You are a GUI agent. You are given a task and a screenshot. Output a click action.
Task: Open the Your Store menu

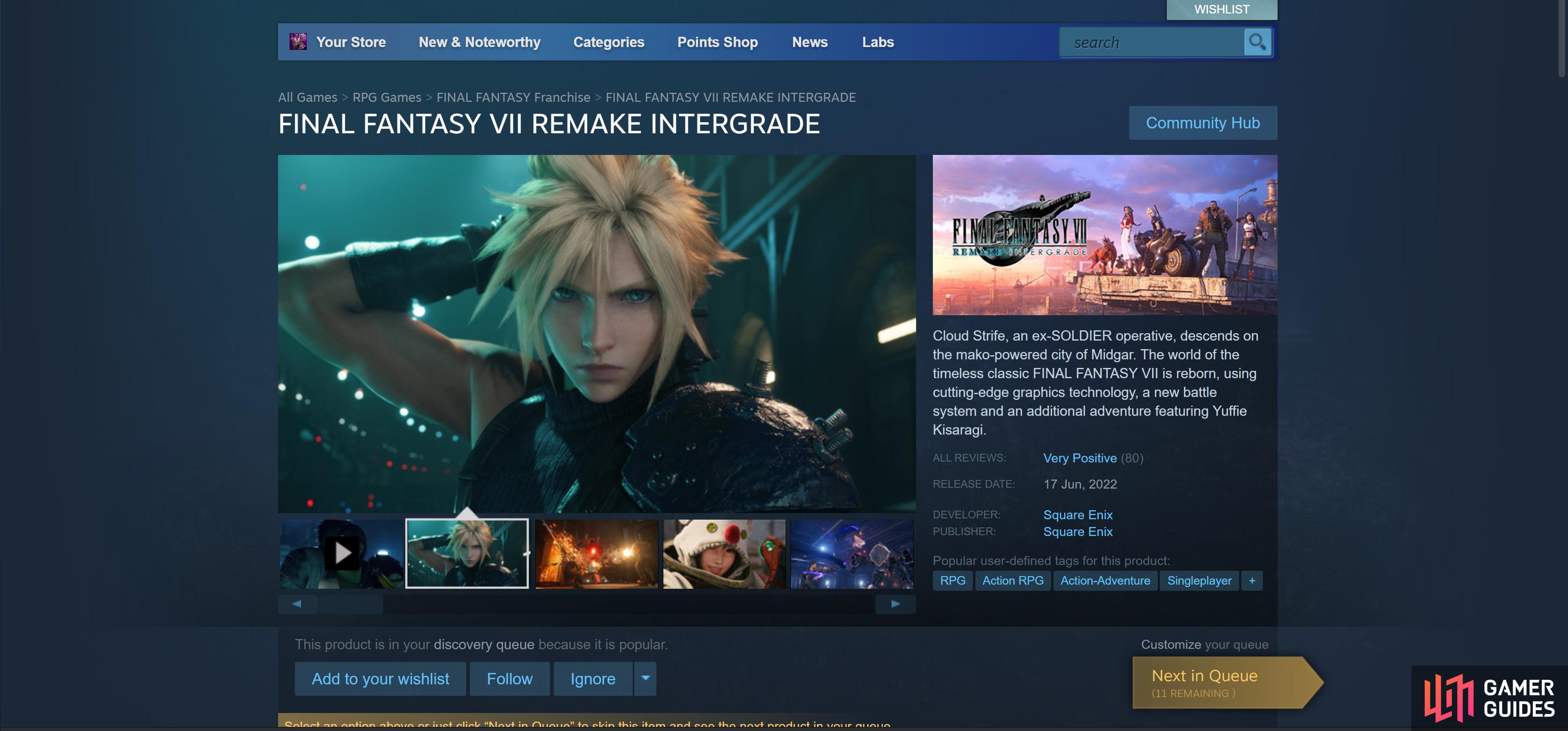(x=351, y=42)
